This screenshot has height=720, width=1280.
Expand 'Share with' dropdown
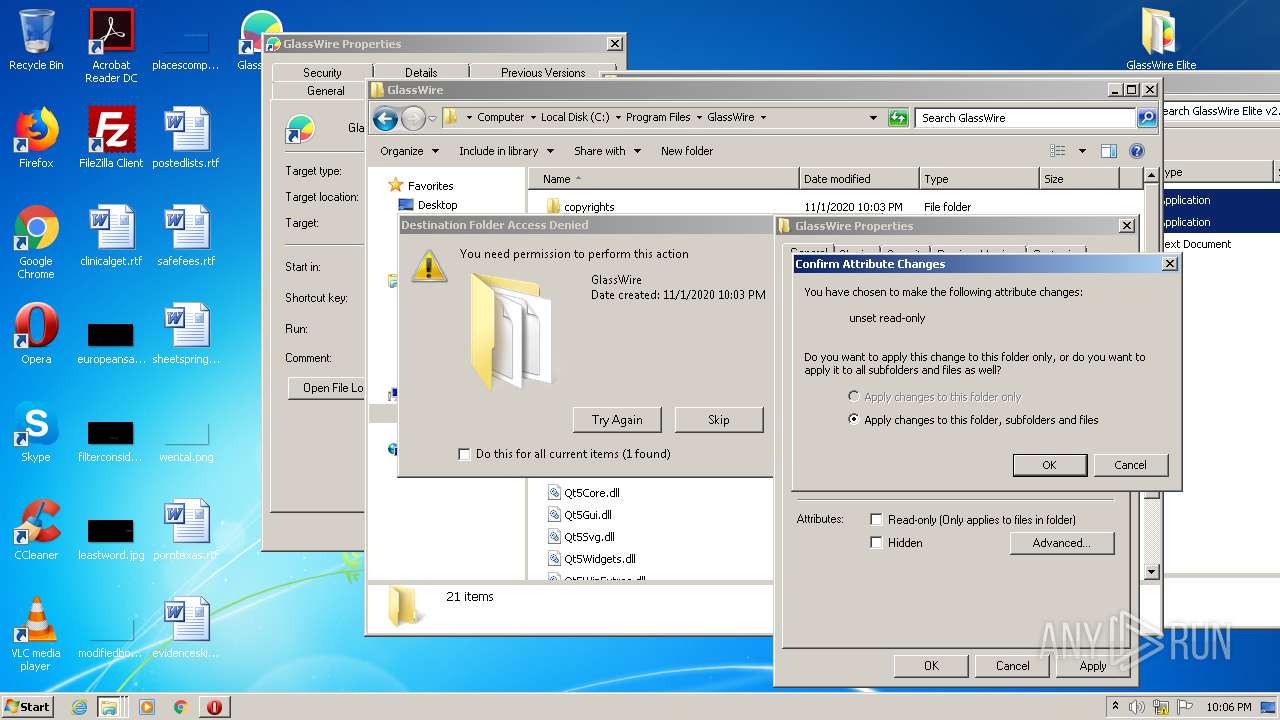607,151
